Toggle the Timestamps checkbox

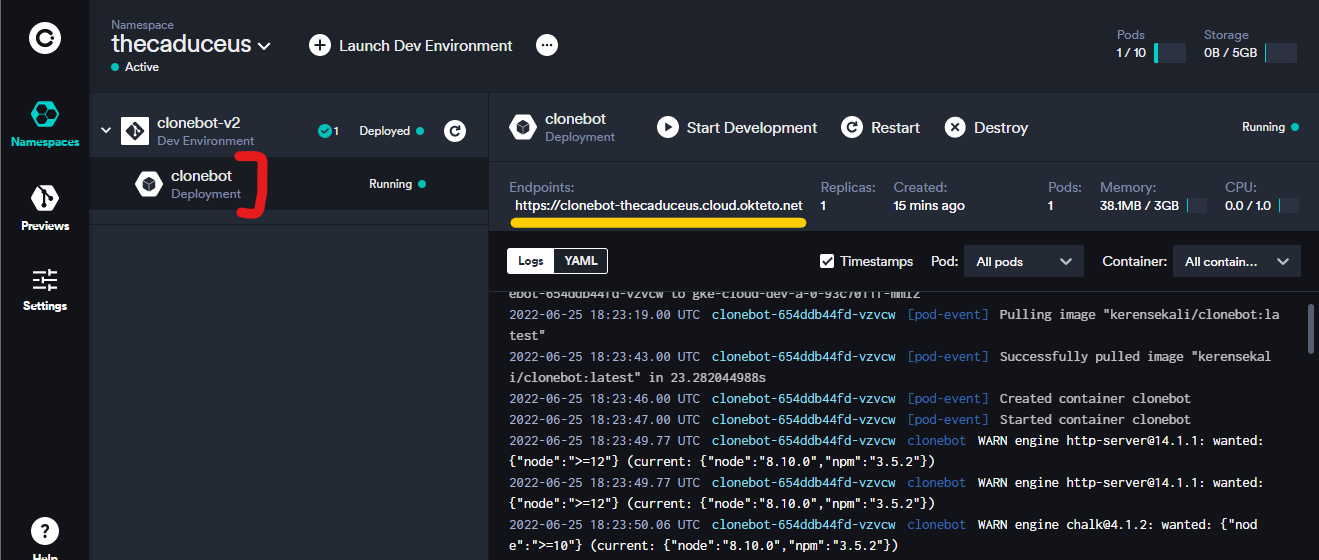tap(827, 261)
